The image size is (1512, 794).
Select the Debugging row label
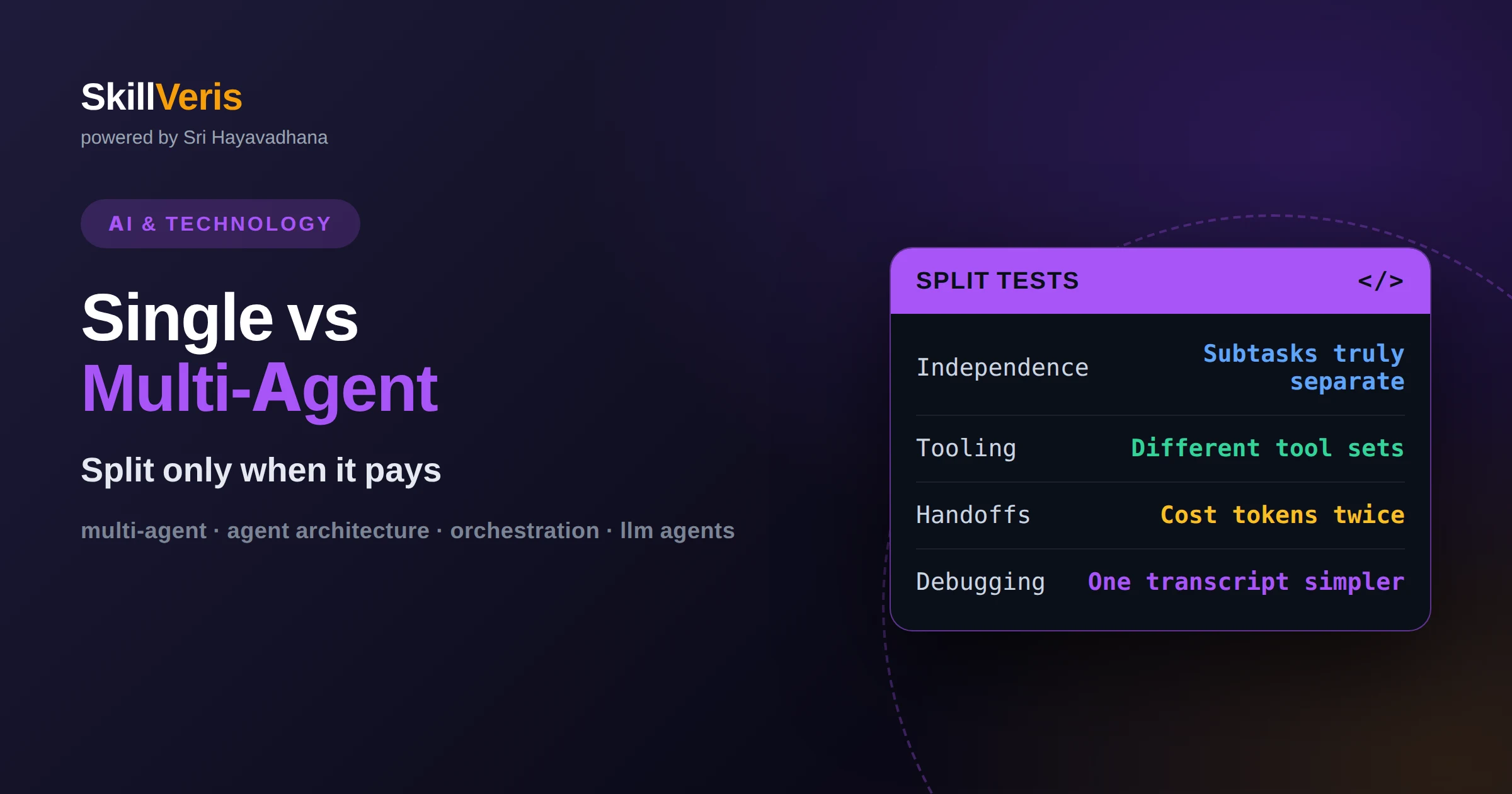(x=981, y=582)
